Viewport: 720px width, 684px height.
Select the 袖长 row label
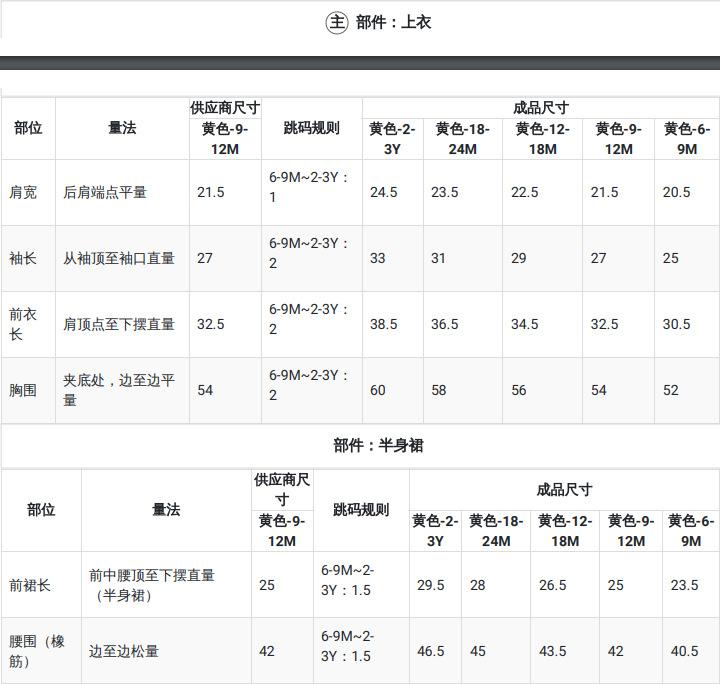pos(23,258)
